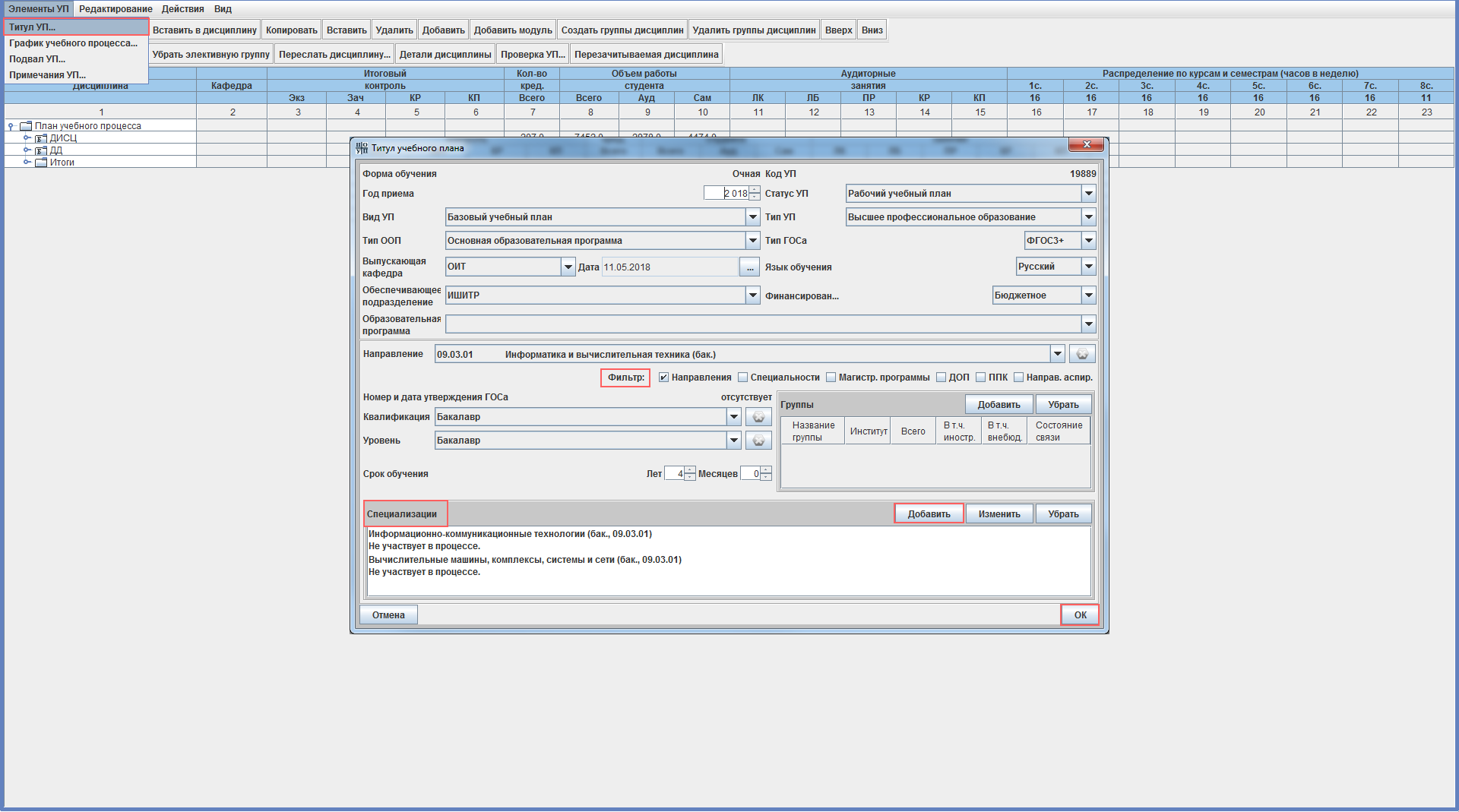The width and height of the screenshot is (1459, 812).
Task: Open the Вид menu
Action: pos(223,9)
